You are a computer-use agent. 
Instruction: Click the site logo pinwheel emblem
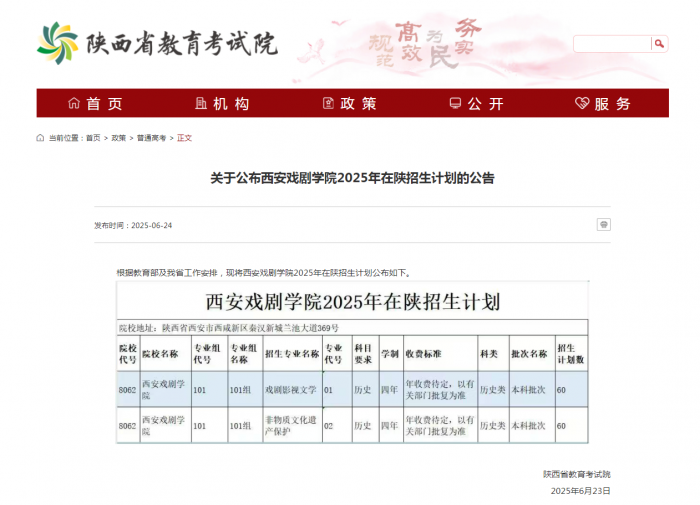pyautogui.click(x=57, y=43)
